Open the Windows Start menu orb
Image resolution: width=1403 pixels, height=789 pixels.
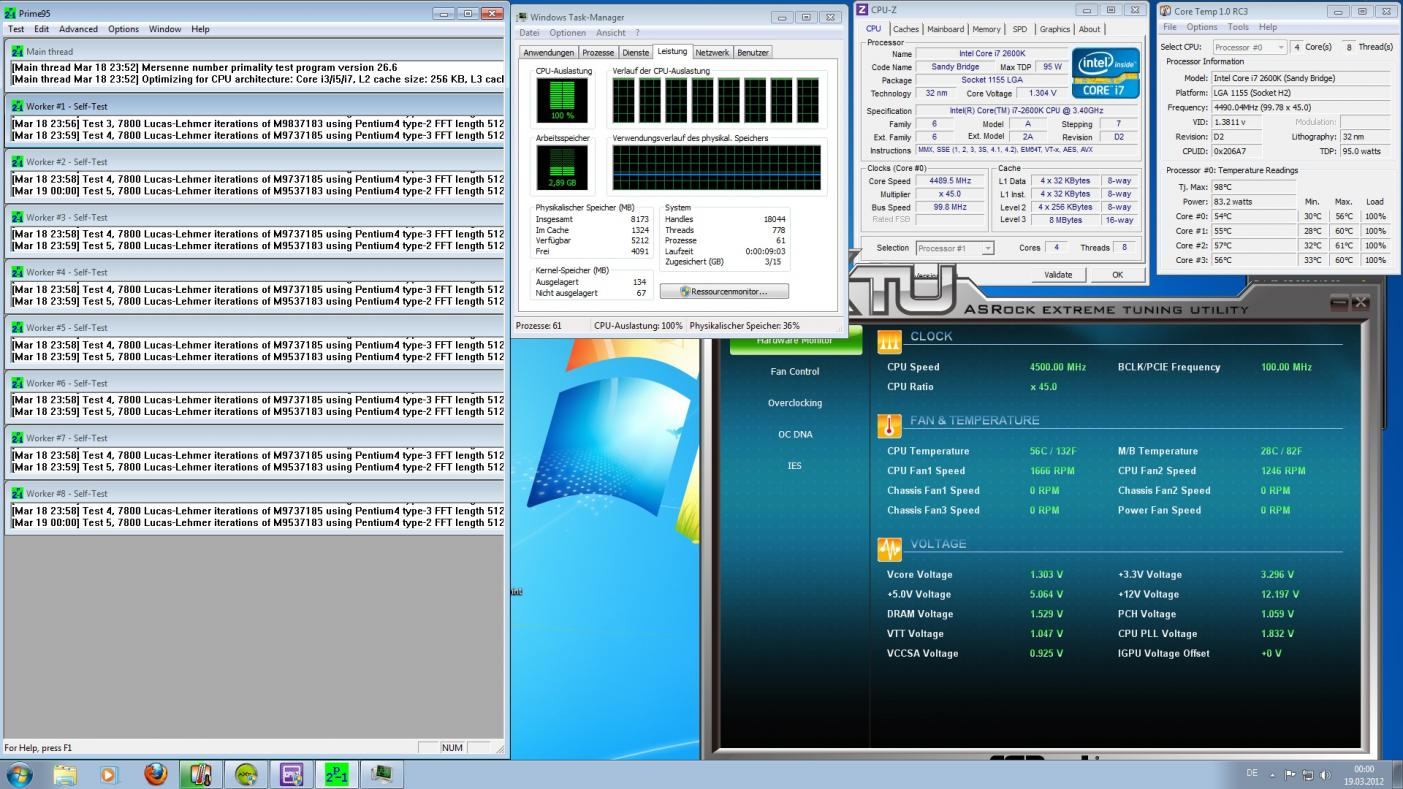pyautogui.click(x=19, y=774)
